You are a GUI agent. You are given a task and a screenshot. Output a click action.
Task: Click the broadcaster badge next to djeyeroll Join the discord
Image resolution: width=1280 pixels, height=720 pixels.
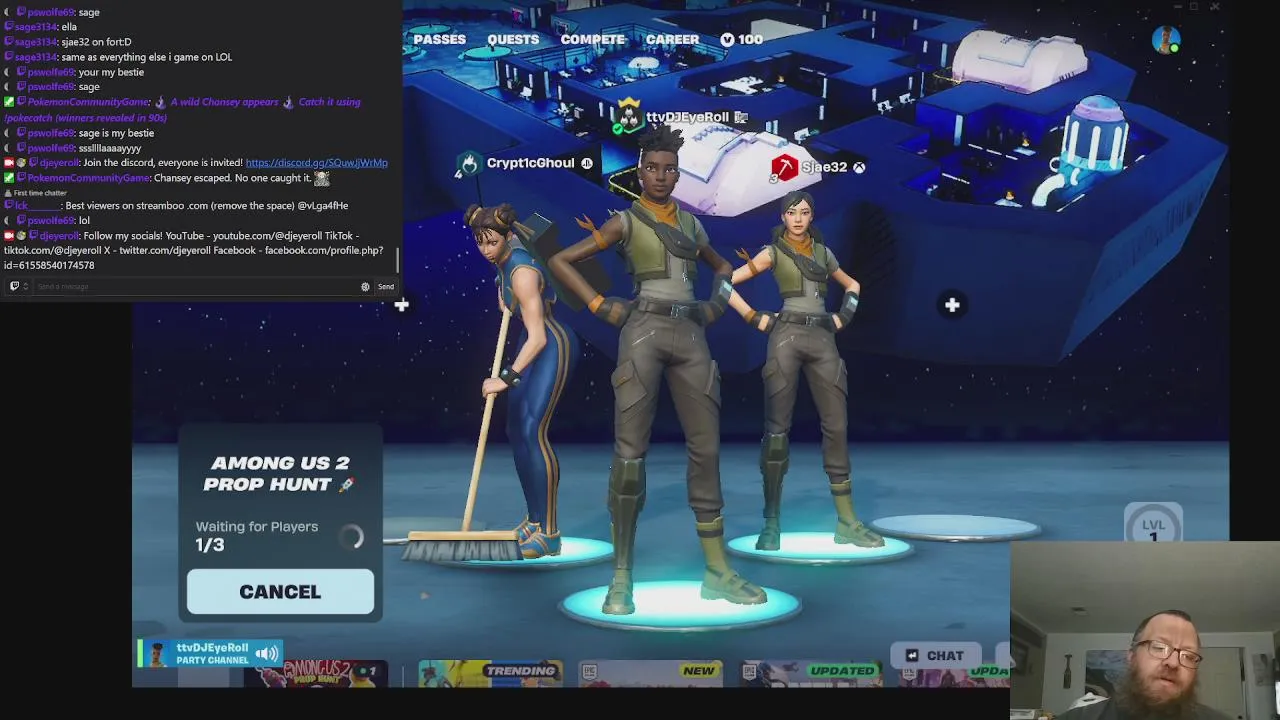(x=10, y=163)
